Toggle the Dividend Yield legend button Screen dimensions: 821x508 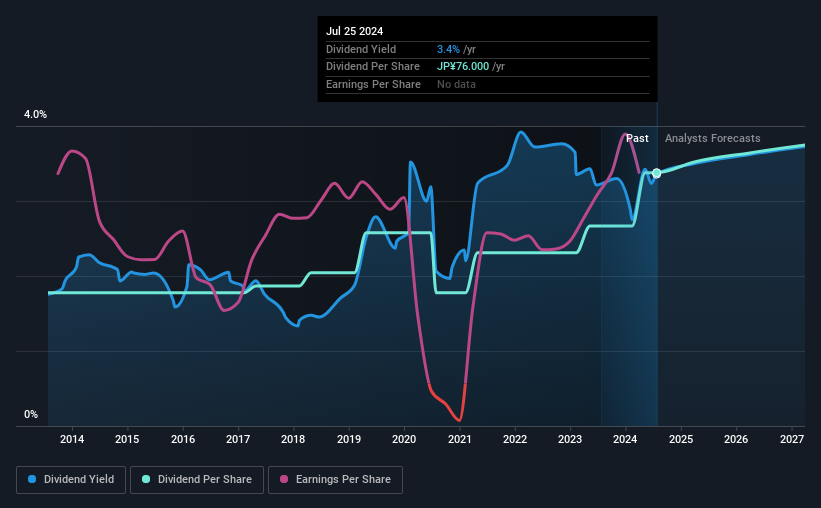71,480
